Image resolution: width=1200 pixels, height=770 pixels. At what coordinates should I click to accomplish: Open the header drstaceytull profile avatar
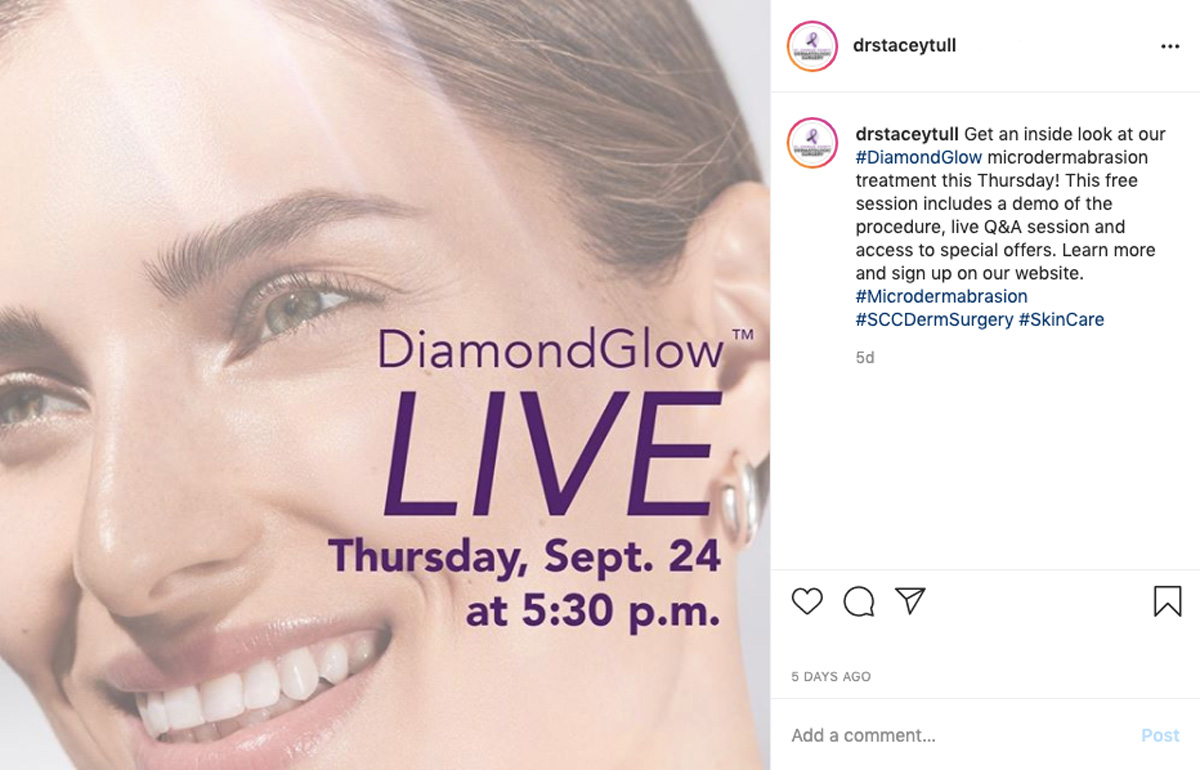tap(812, 46)
